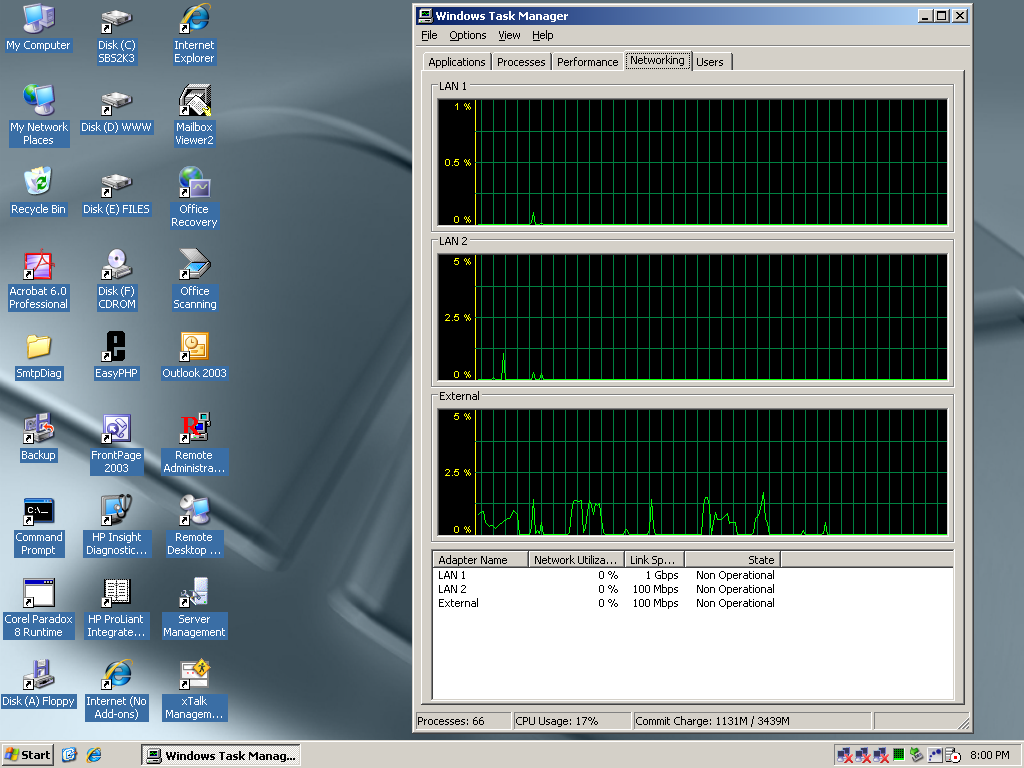This screenshot has width=1024, height=768.
Task: Select the Disk (E) FILES shortcut
Action: point(116,193)
